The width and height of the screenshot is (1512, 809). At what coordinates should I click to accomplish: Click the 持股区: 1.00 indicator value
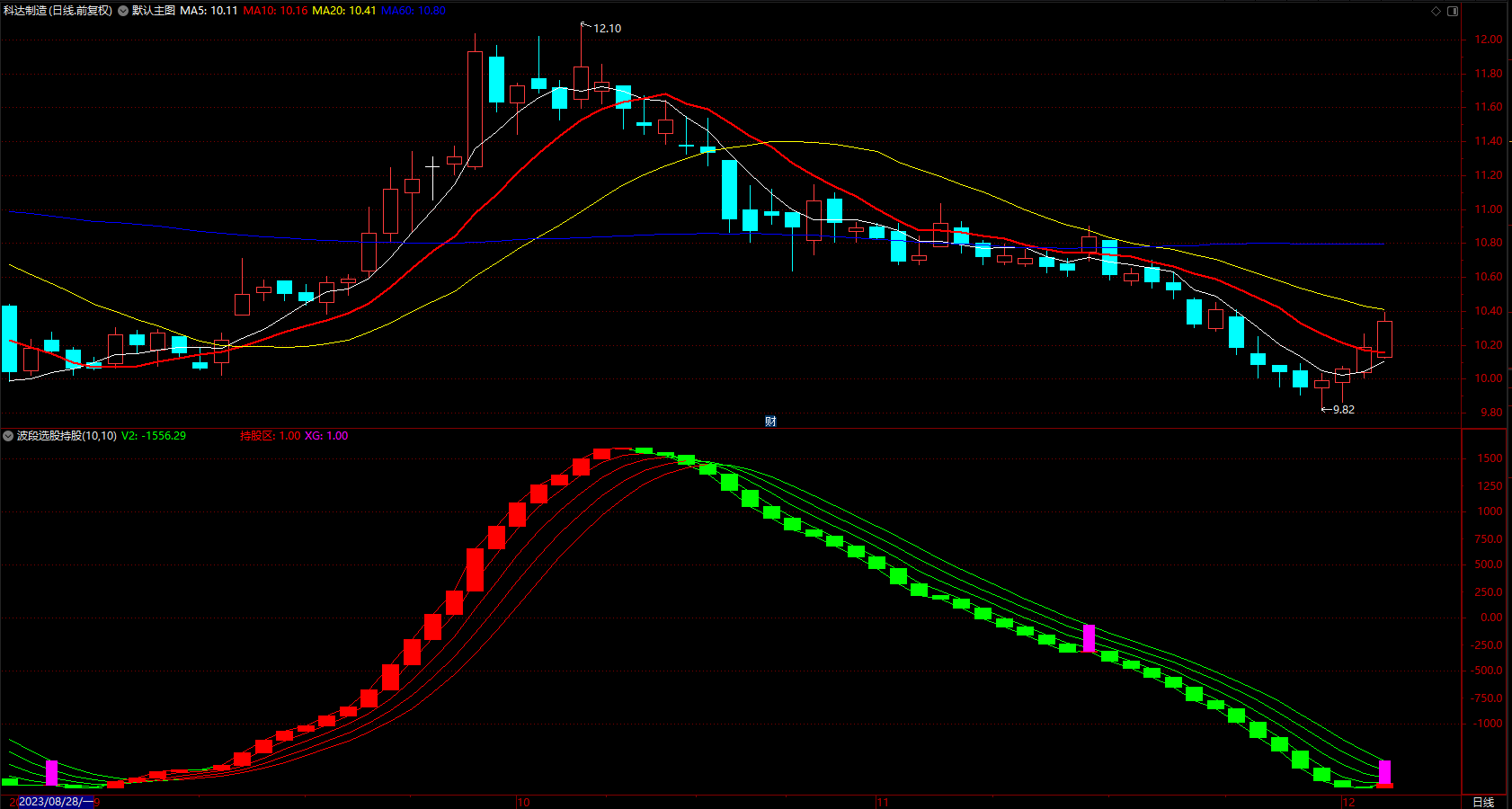click(271, 436)
